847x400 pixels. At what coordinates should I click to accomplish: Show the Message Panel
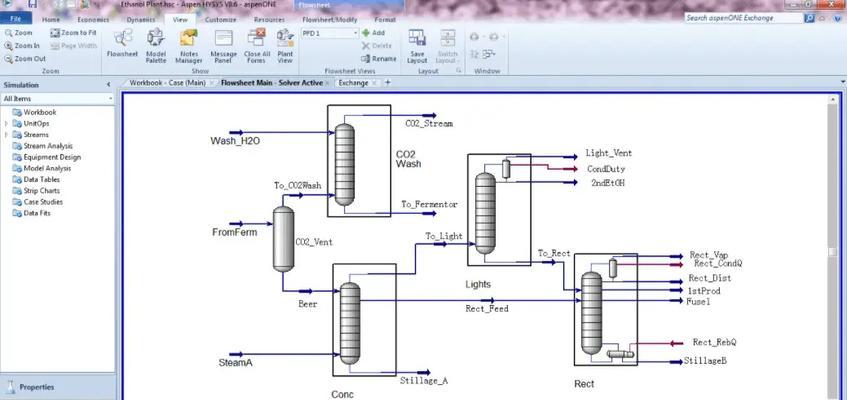click(x=223, y=46)
